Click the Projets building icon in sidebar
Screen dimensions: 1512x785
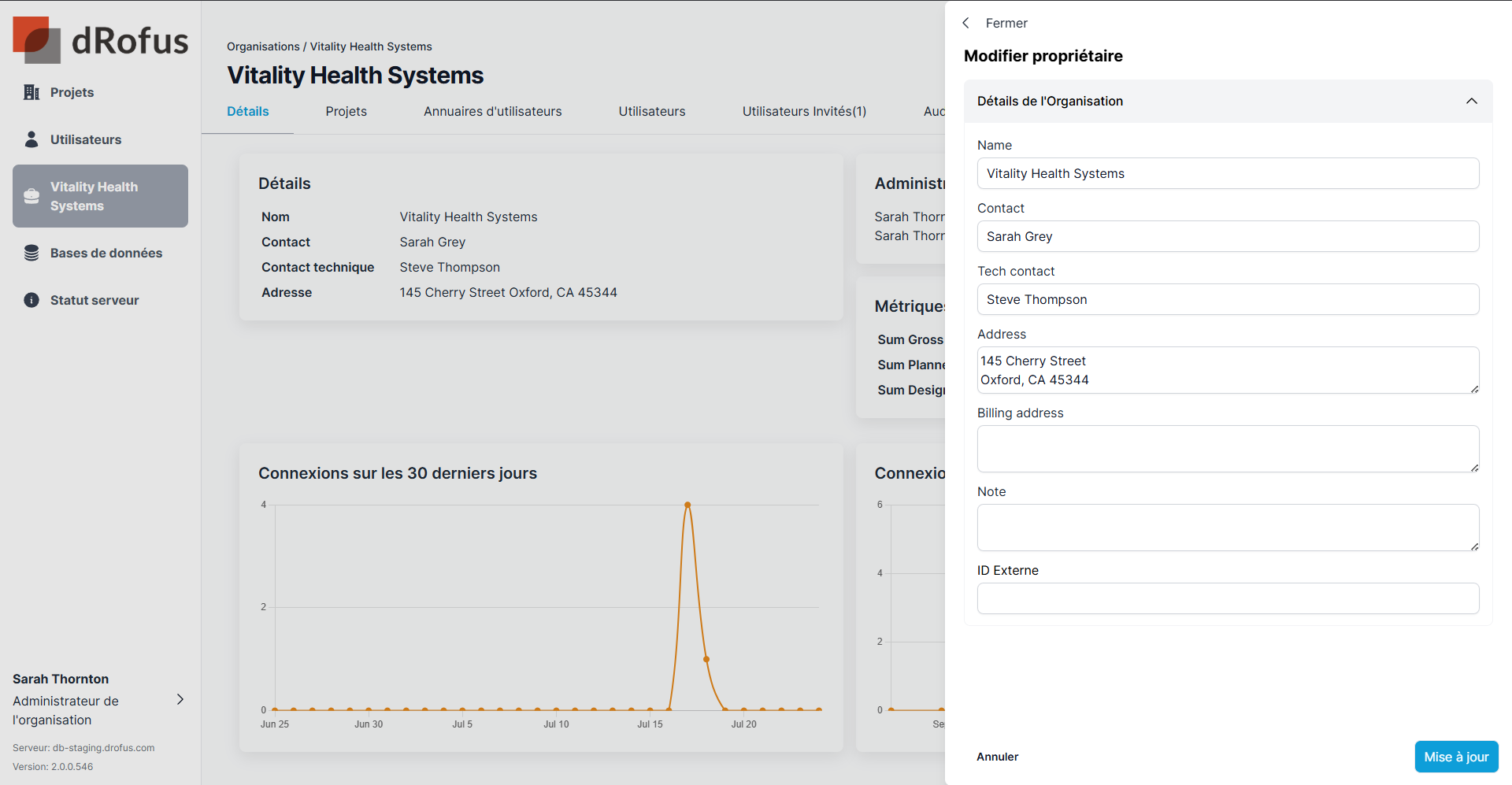coord(31,93)
